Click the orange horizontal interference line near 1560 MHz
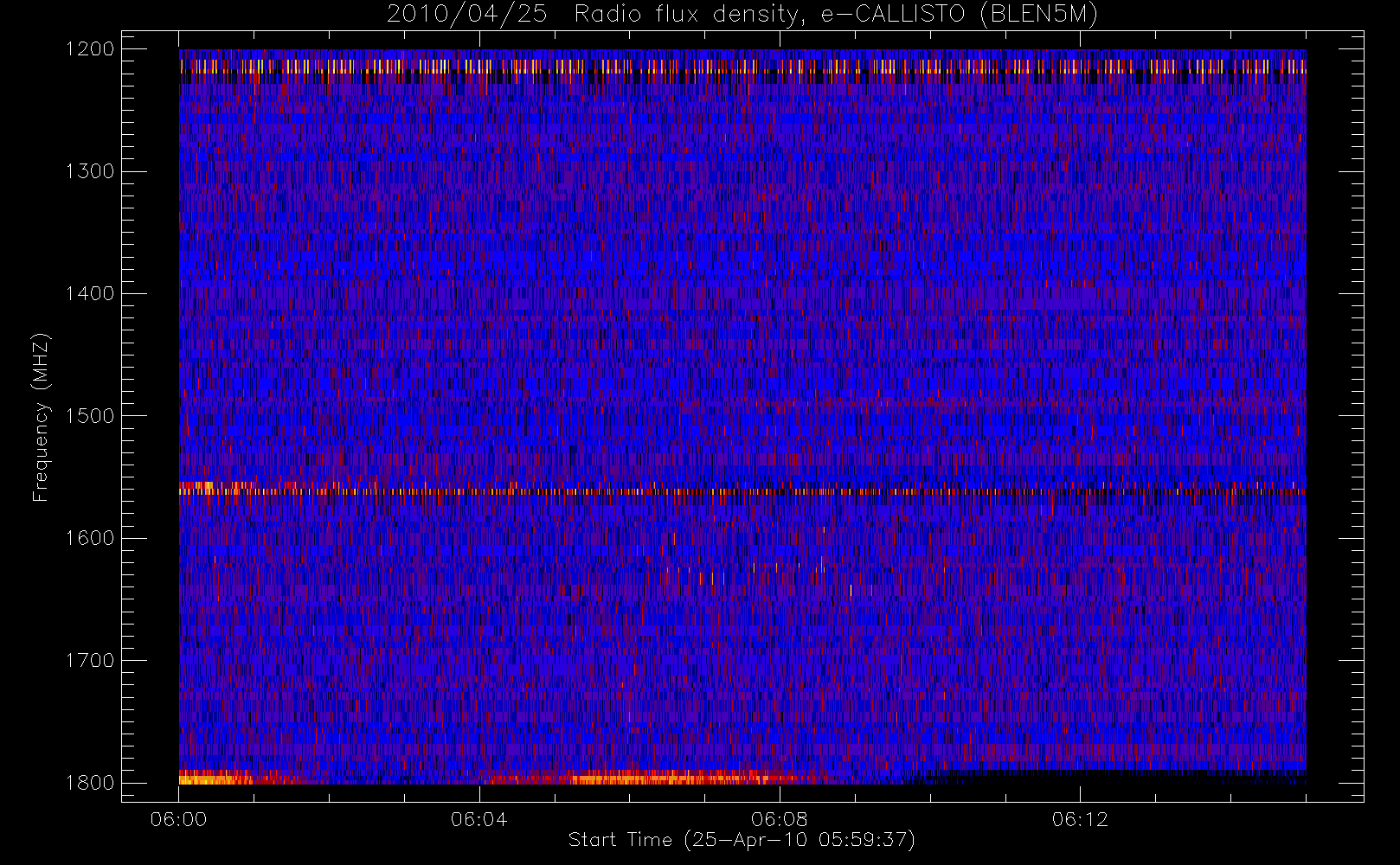The image size is (1400, 865). click(x=742, y=491)
